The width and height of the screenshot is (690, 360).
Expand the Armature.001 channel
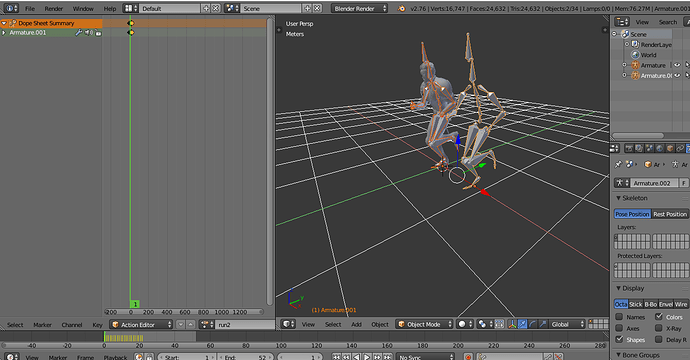coord(4,33)
